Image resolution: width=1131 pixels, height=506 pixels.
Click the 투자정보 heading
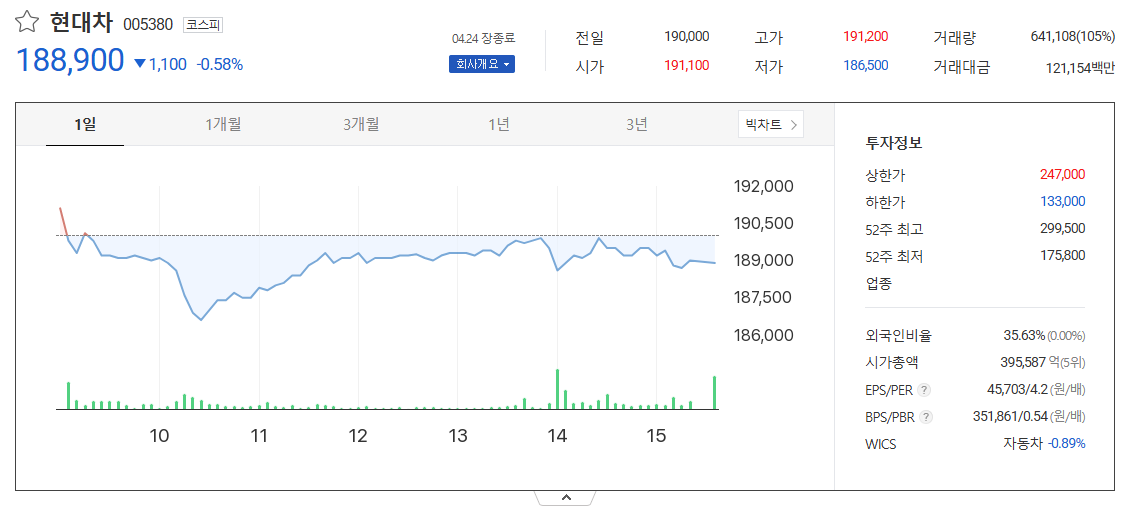[894, 143]
